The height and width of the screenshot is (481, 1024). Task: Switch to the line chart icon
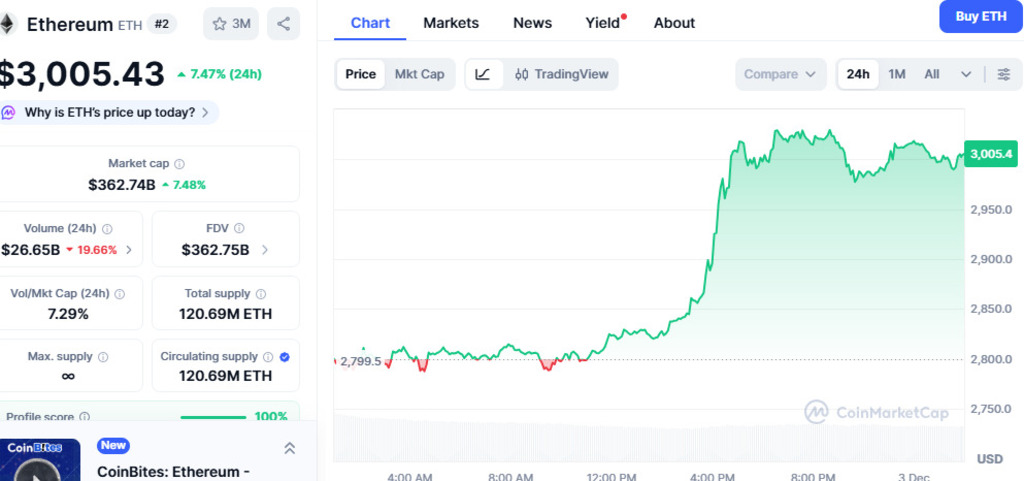point(483,74)
